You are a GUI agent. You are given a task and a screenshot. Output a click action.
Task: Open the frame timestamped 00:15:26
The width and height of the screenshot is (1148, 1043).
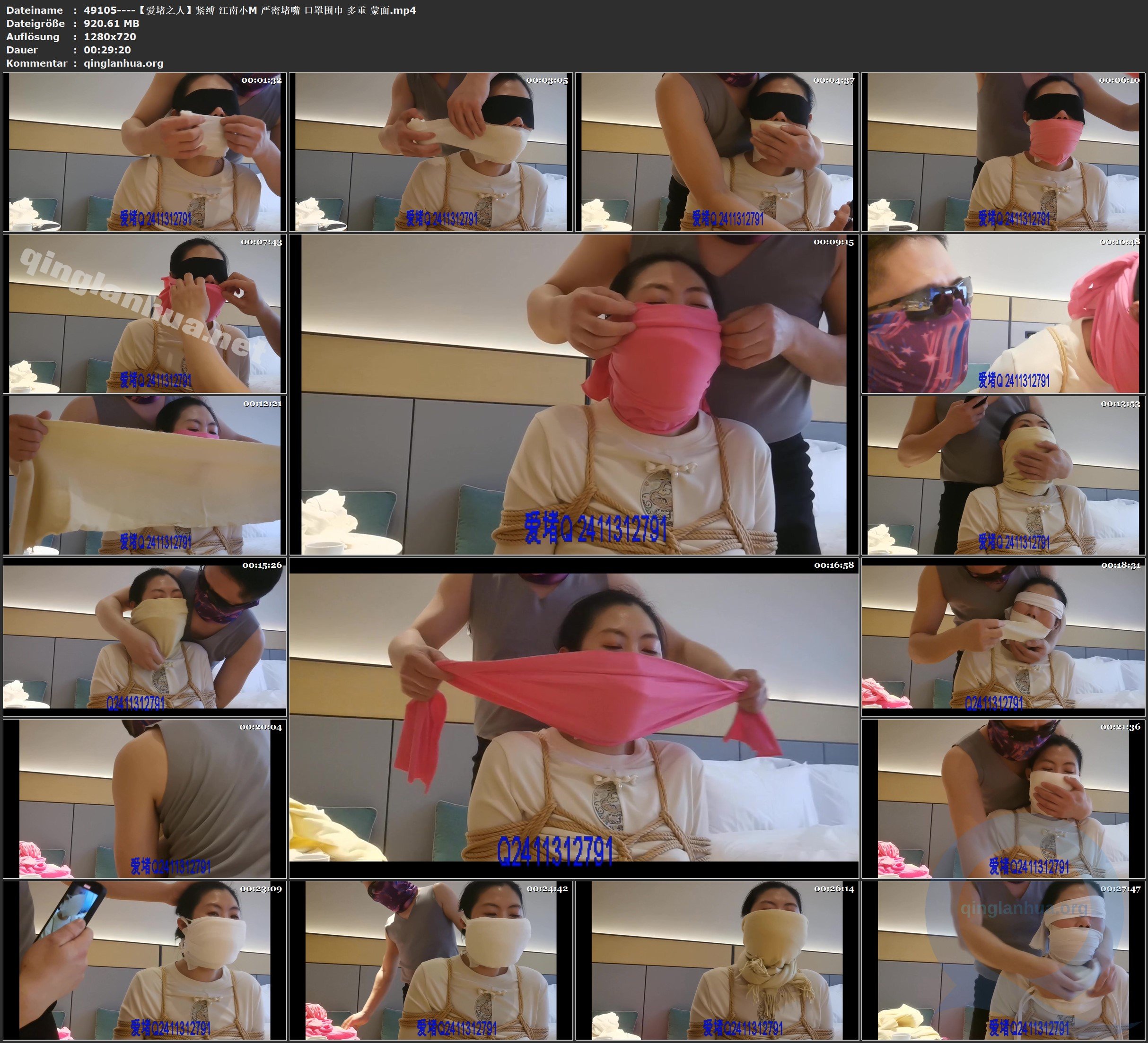(145, 636)
